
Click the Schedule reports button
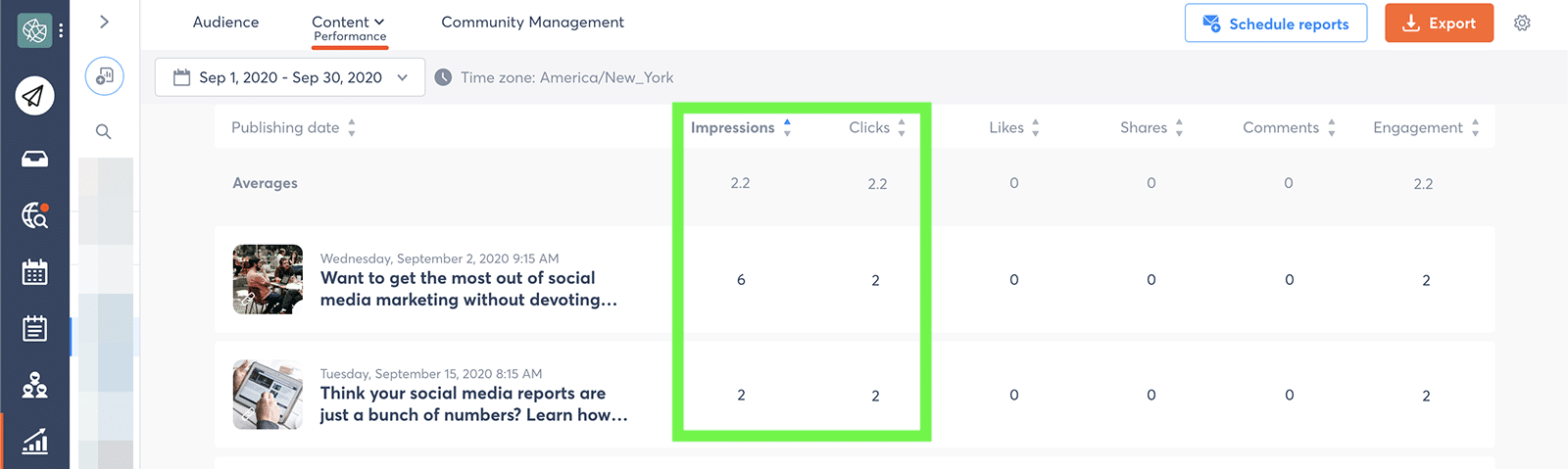point(1275,23)
